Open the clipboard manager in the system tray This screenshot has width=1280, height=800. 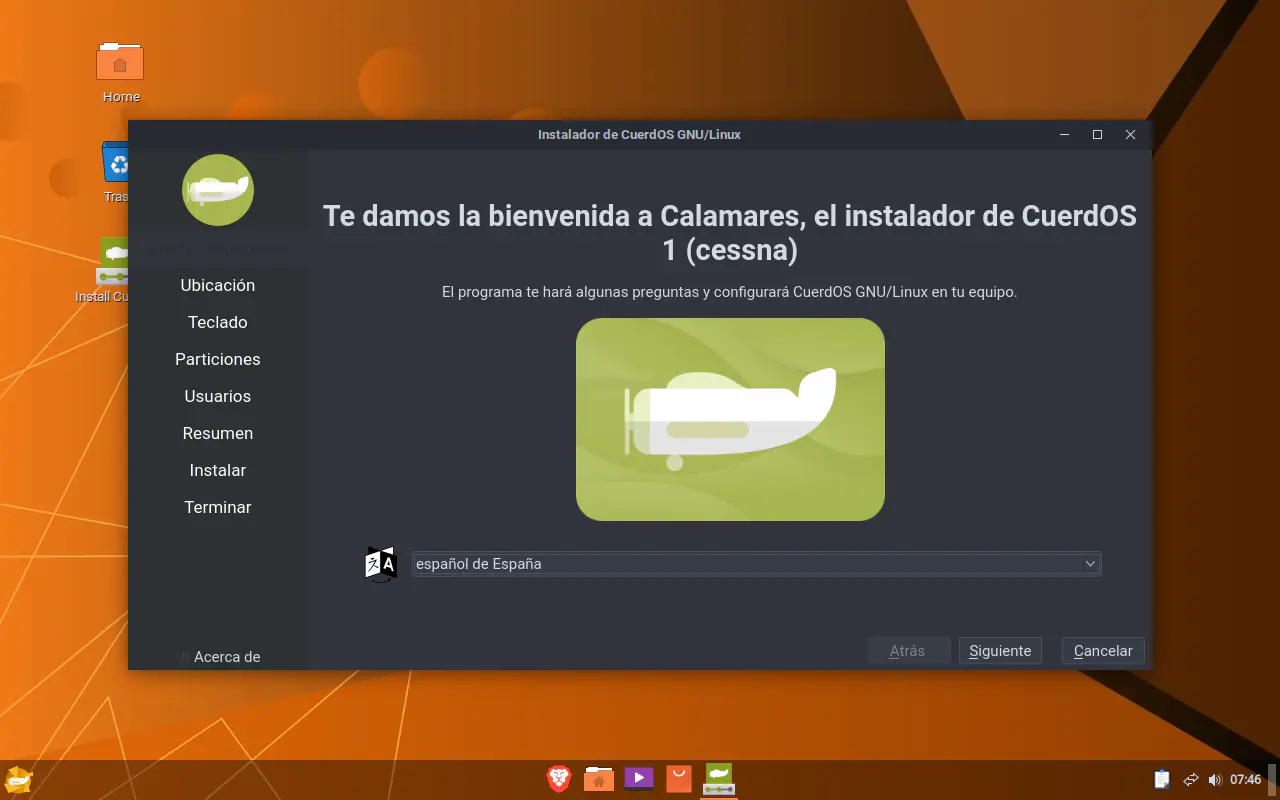click(1161, 778)
